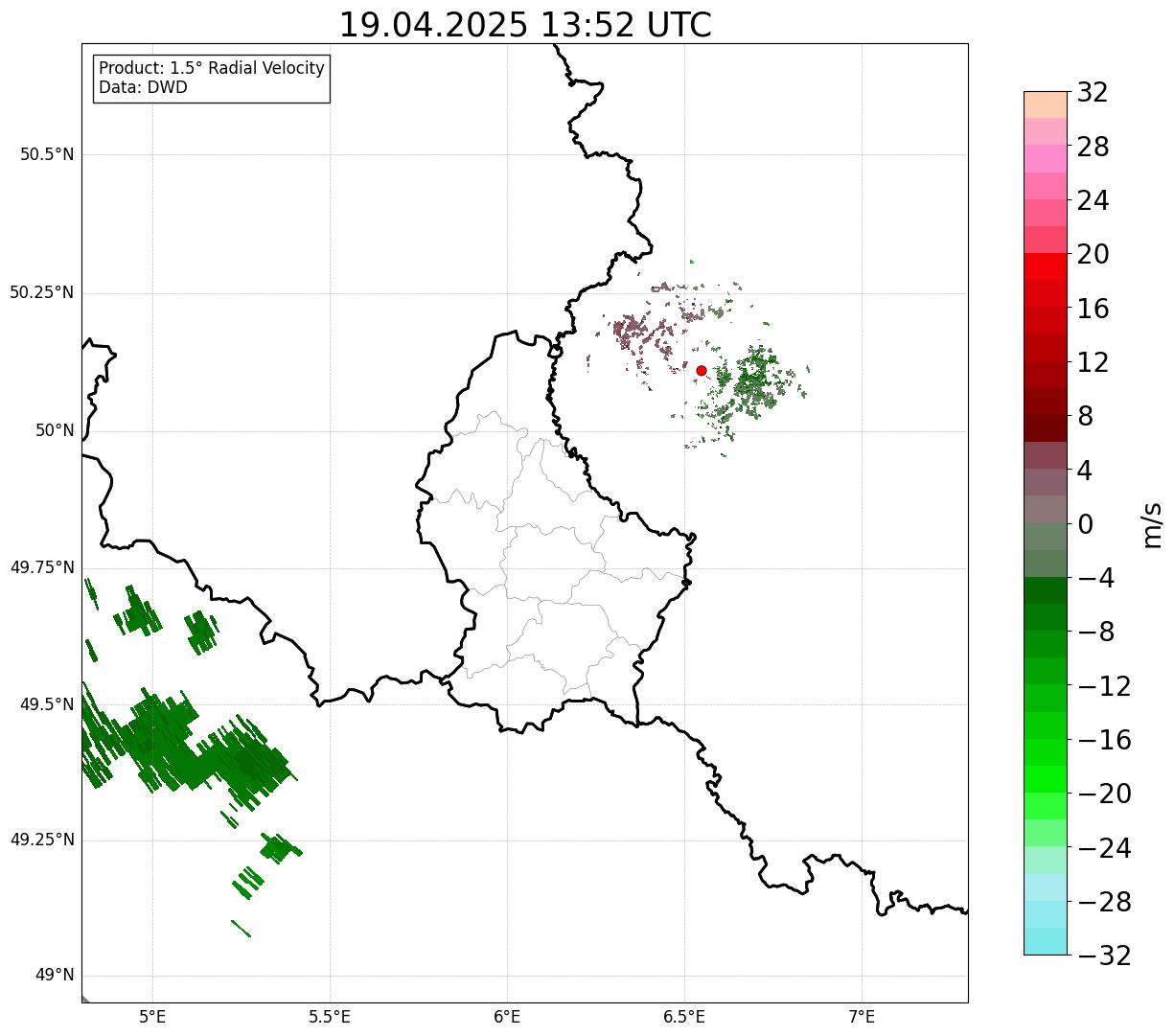Click the 49.75°N latitude tick label
Viewport: 1174px width, 1036px height.
pyautogui.click(x=42, y=567)
